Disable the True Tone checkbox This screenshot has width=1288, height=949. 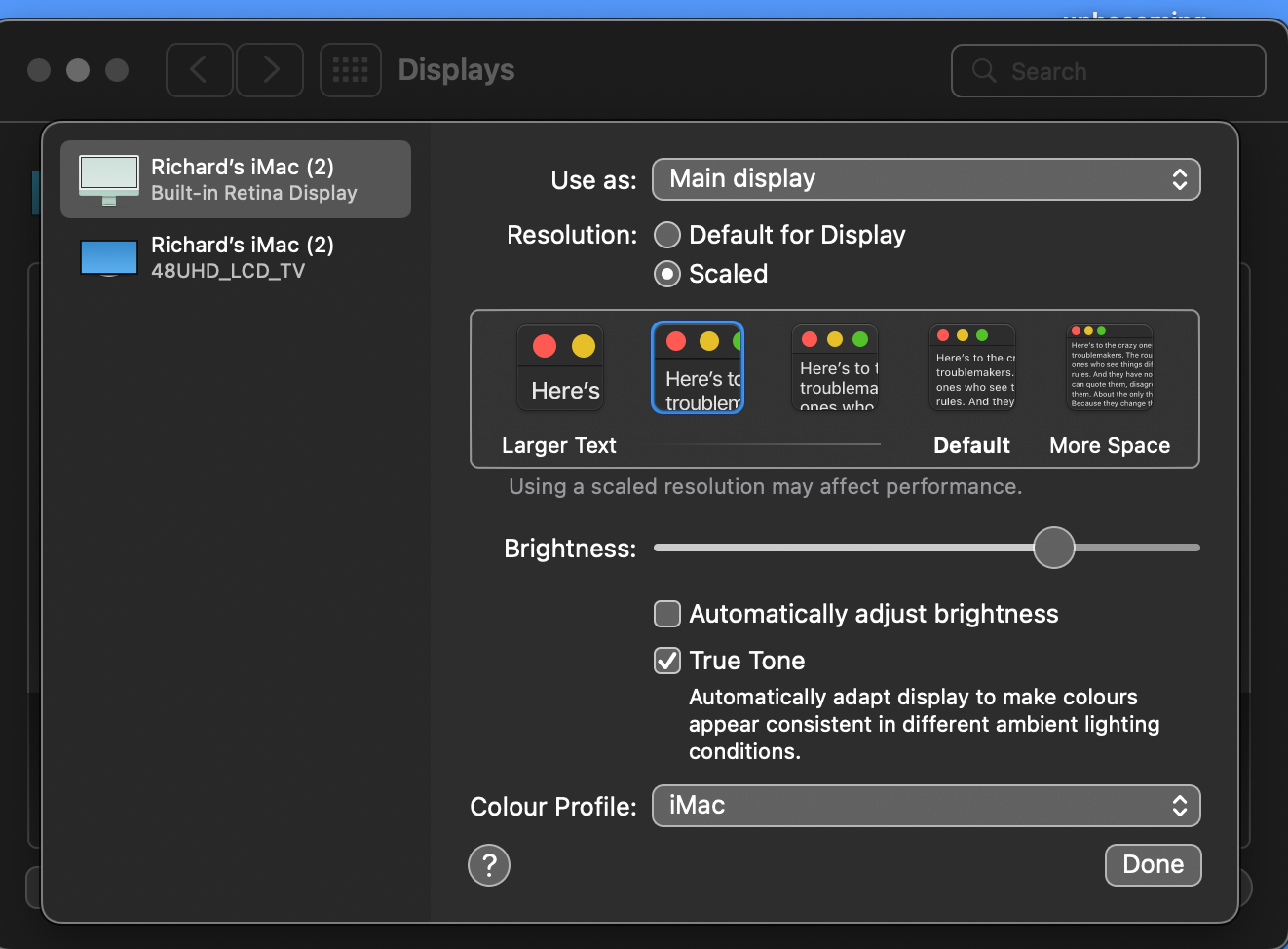coord(667,661)
